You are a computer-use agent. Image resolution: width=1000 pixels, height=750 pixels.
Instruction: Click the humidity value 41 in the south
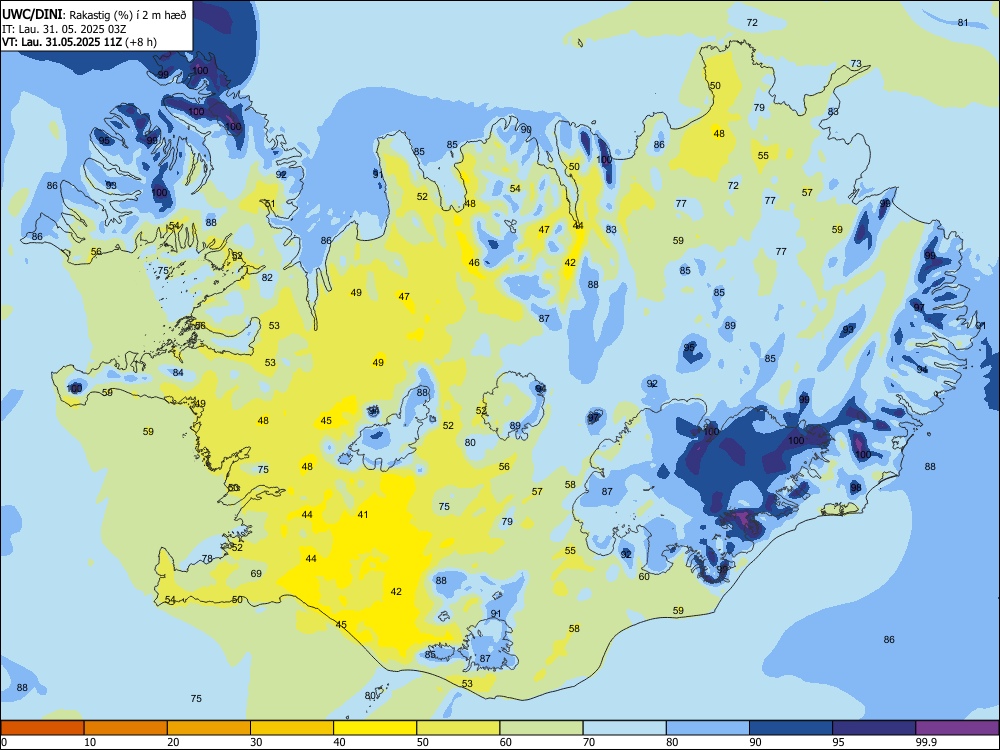click(x=363, y=515)
